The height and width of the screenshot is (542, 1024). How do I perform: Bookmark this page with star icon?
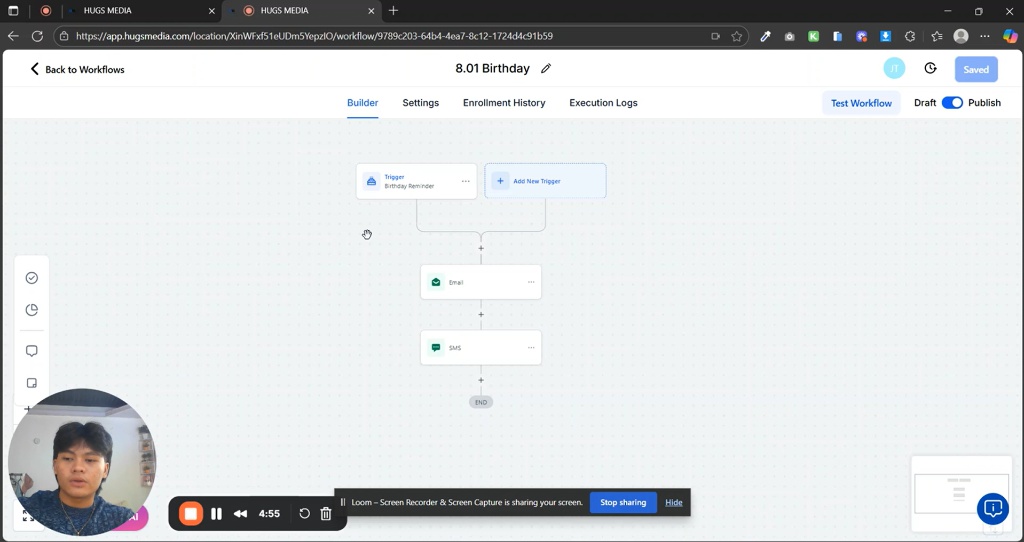click(x=737, y=37)
